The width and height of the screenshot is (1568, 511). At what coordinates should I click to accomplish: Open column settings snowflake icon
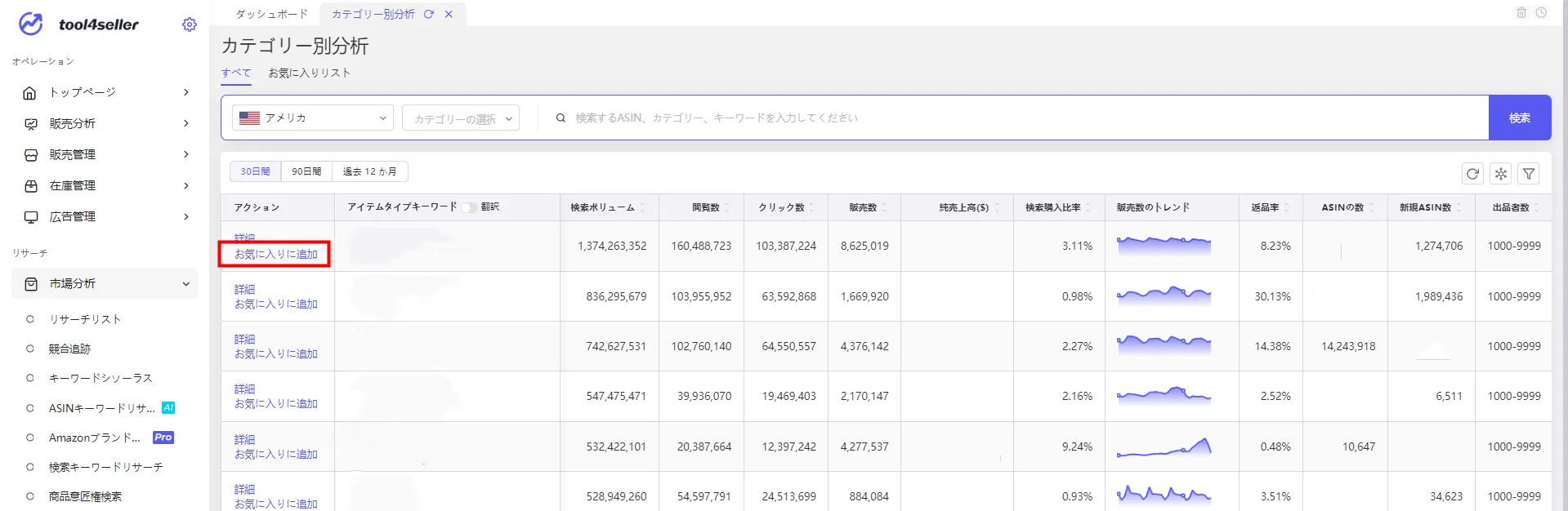coord(1501,173)
